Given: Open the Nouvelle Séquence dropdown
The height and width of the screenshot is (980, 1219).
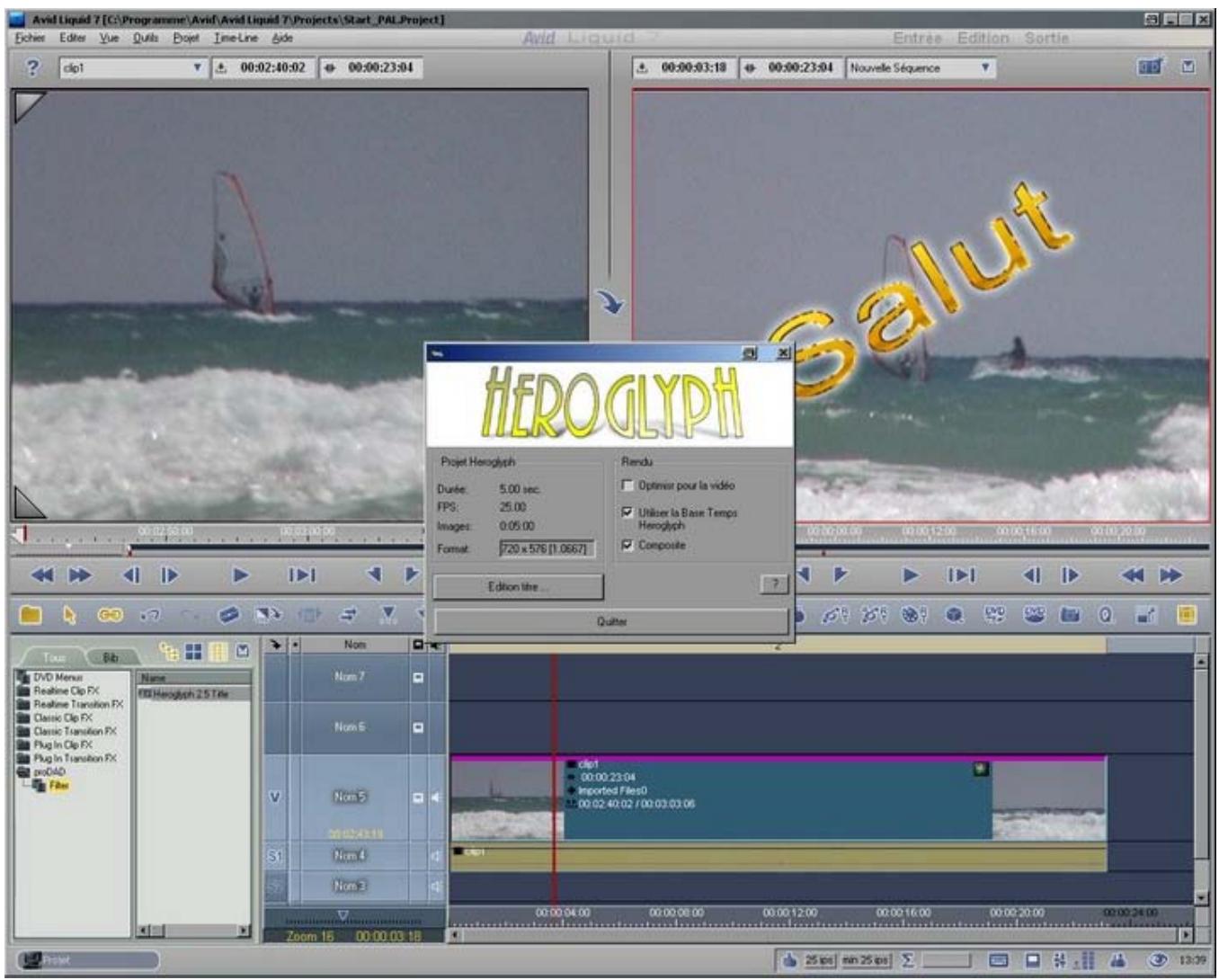Looking at the screenshot, I should tap(985, 67).
